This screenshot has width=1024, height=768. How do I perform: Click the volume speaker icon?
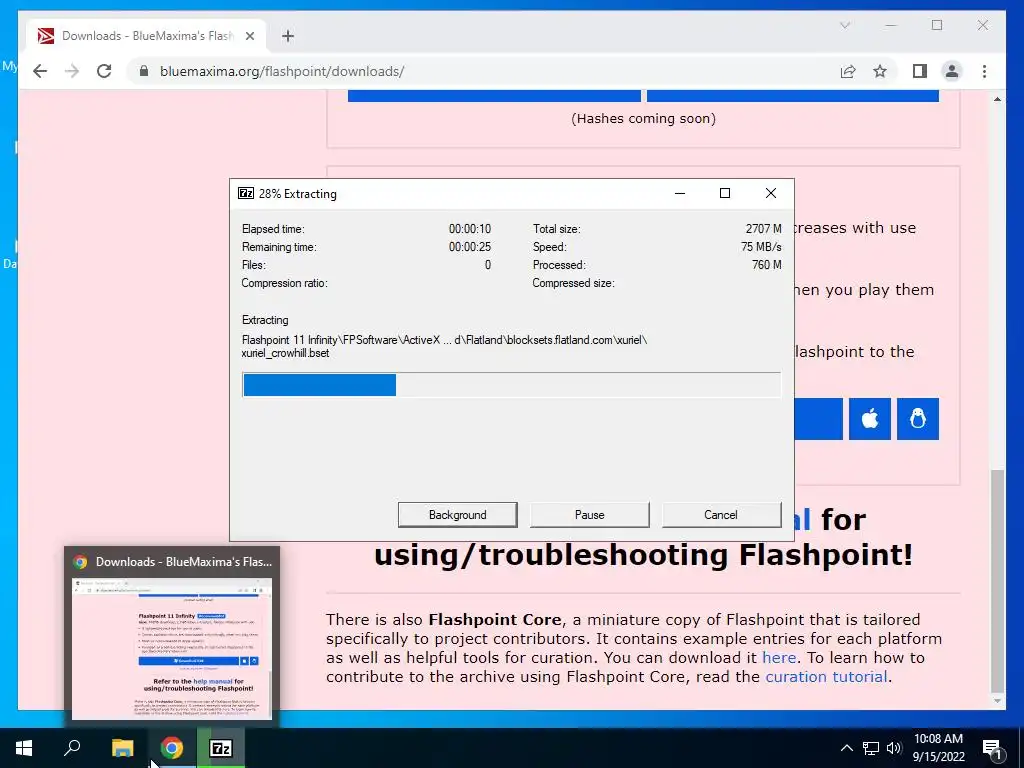pyautogui.click(x=894, y=748)
